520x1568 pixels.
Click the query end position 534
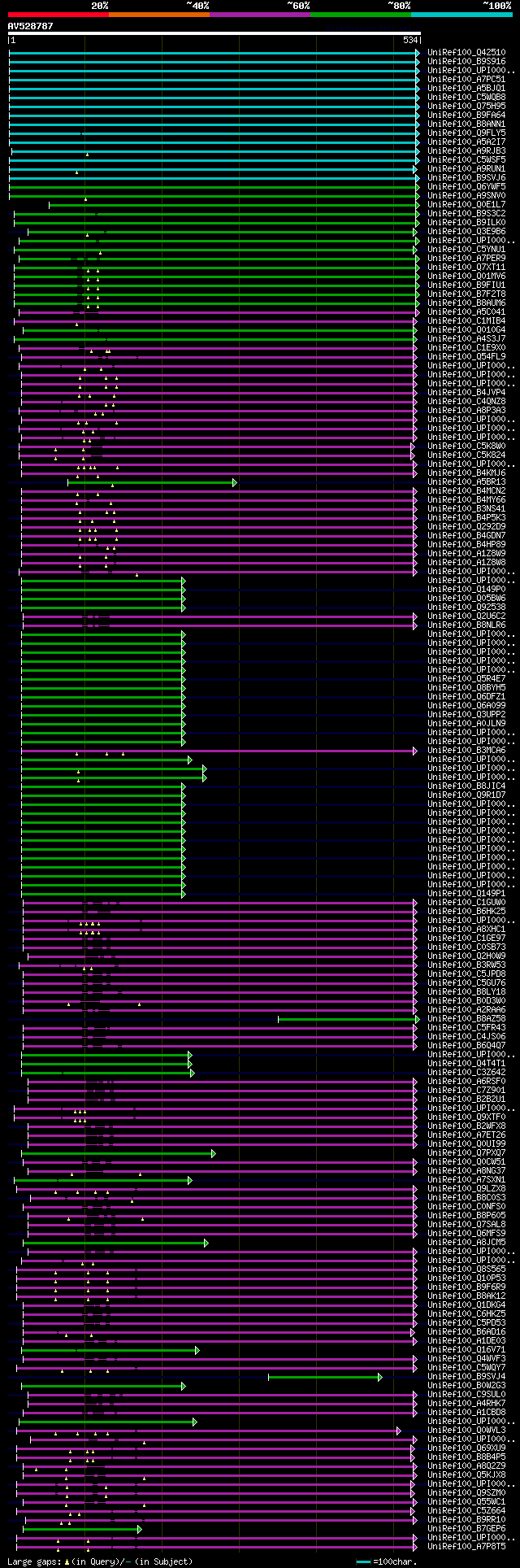(x=410, y=41)
